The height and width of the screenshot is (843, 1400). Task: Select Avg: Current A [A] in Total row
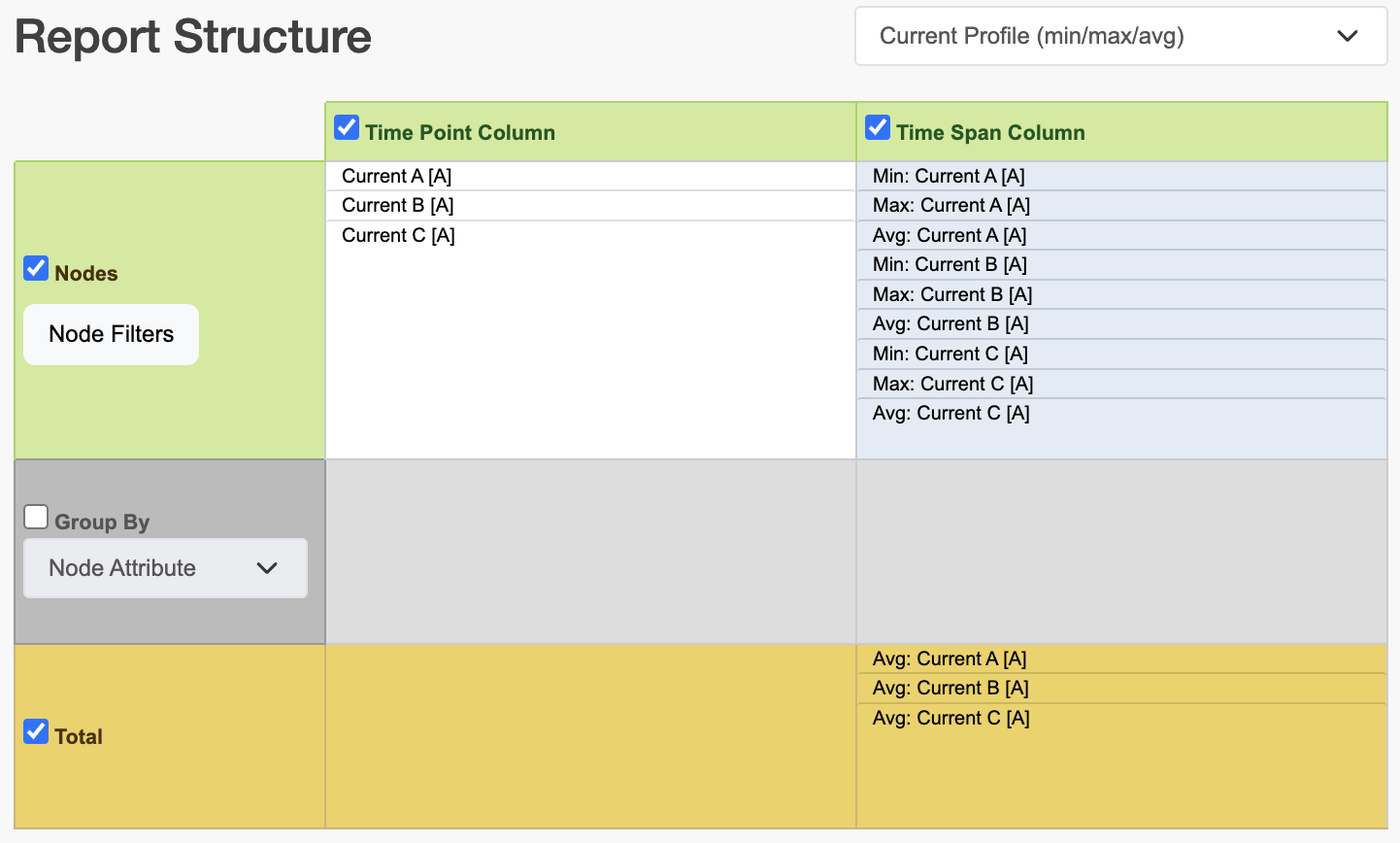pos(949,658)
